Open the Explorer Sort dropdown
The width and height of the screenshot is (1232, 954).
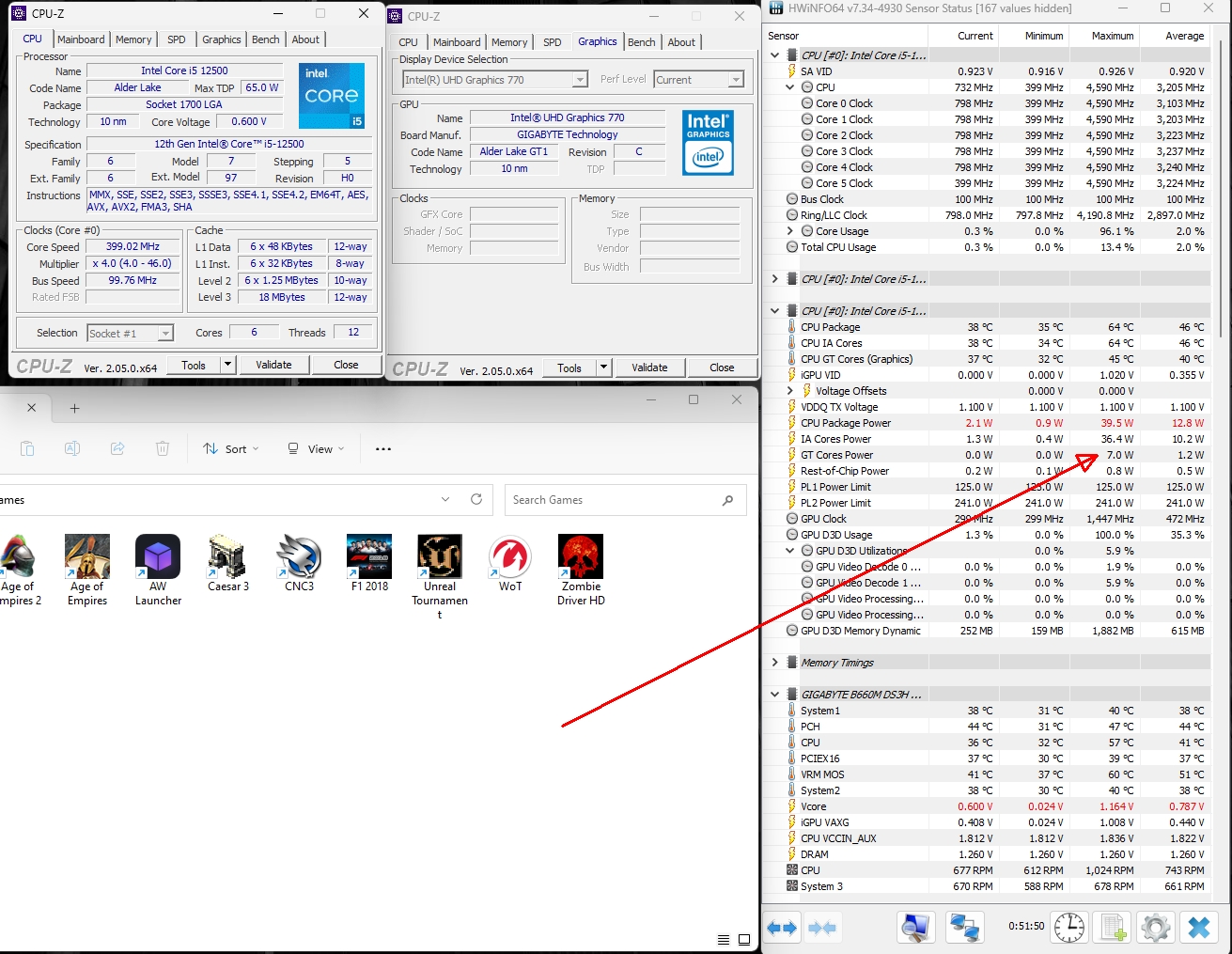pyautogui.click(x=231, y=448)
